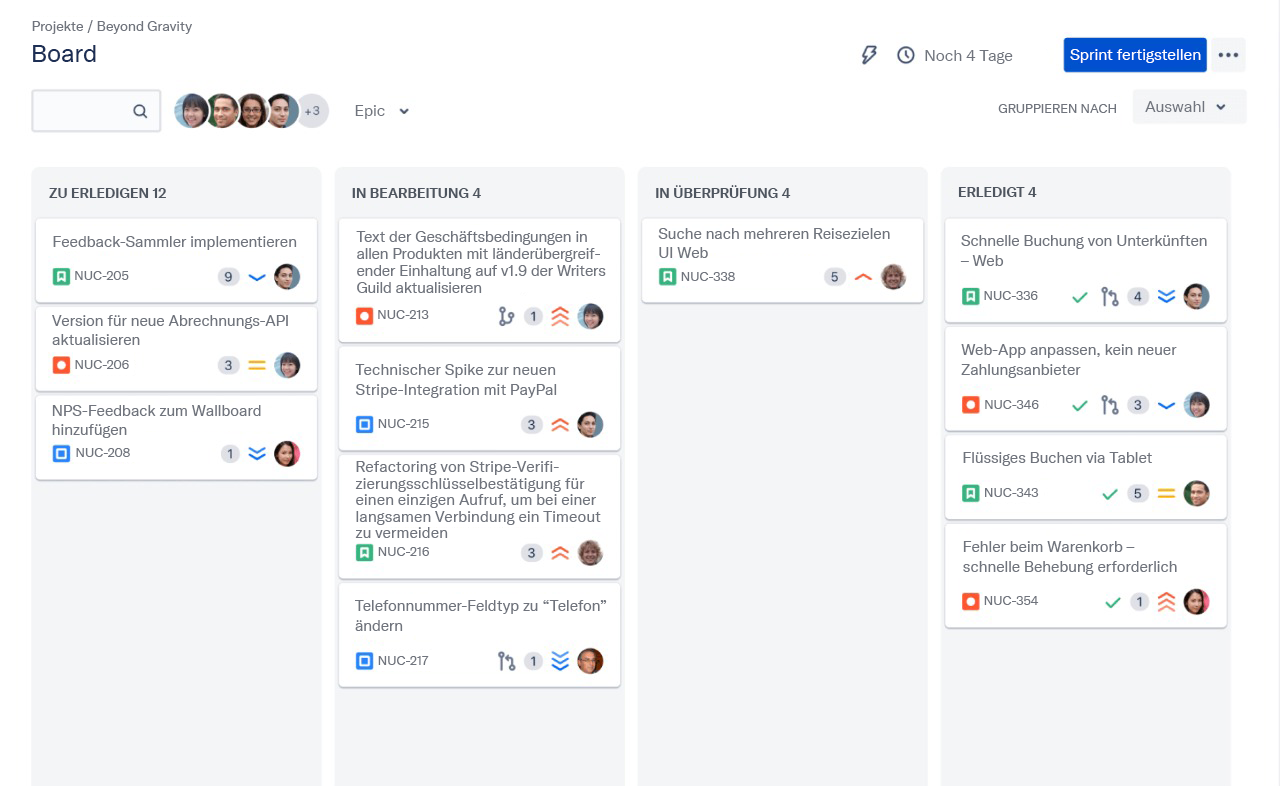The height and width of the screenshot is (786, 1280).
Task: Open the Auswahl grouping dropdown
Action: tap(1188, 107)
